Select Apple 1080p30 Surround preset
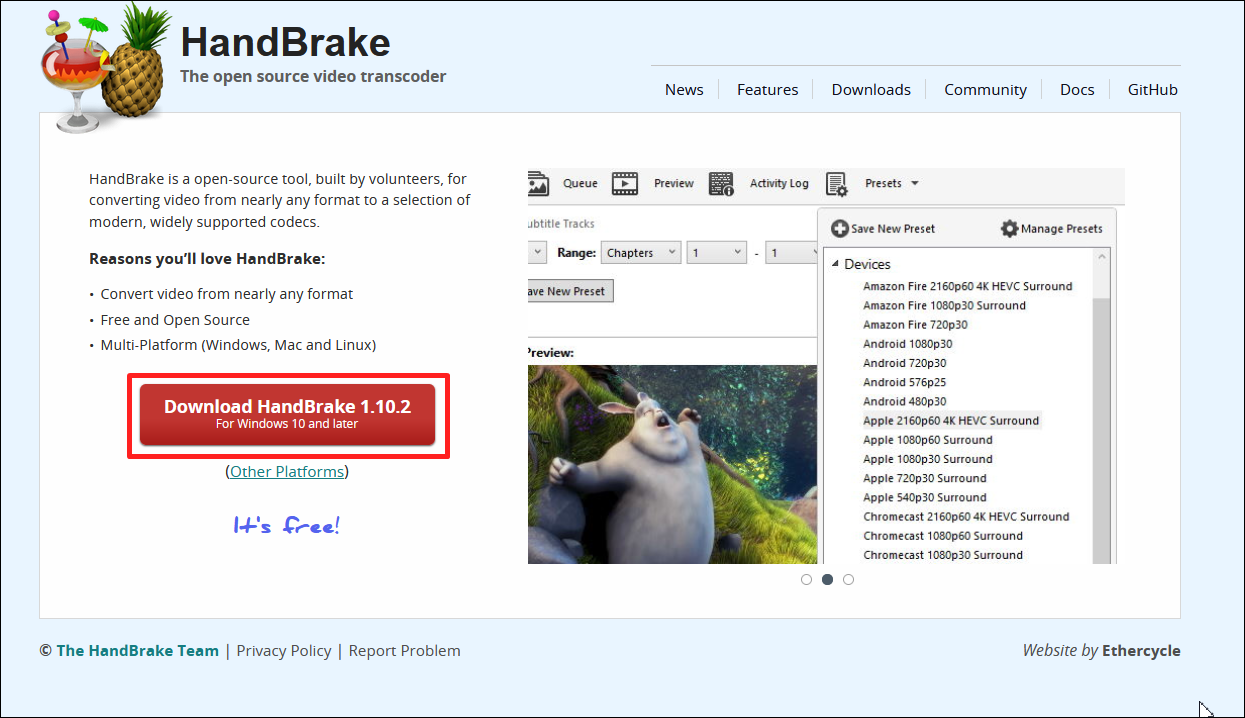Screen dimensions: 1245x718 click(928, 459)
